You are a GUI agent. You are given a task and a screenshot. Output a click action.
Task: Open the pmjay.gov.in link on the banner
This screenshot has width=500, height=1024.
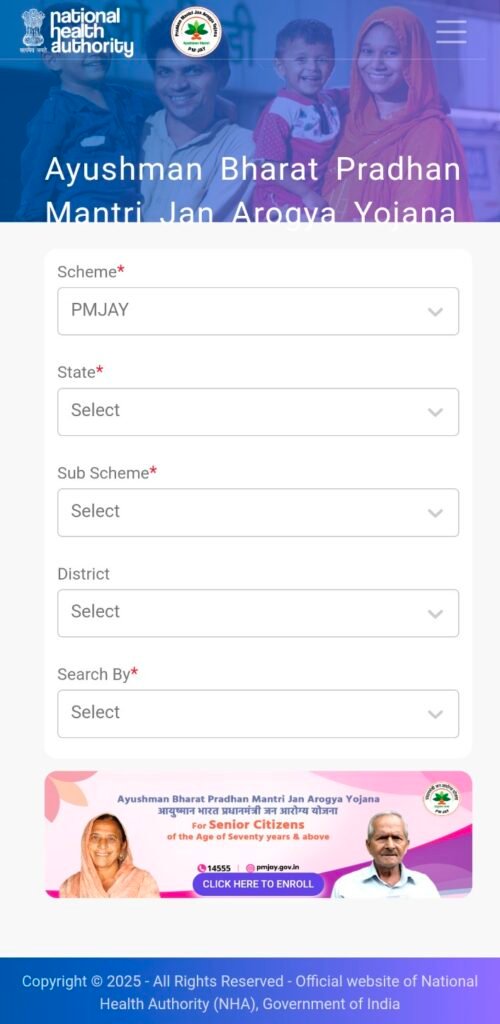click(273, 867)
